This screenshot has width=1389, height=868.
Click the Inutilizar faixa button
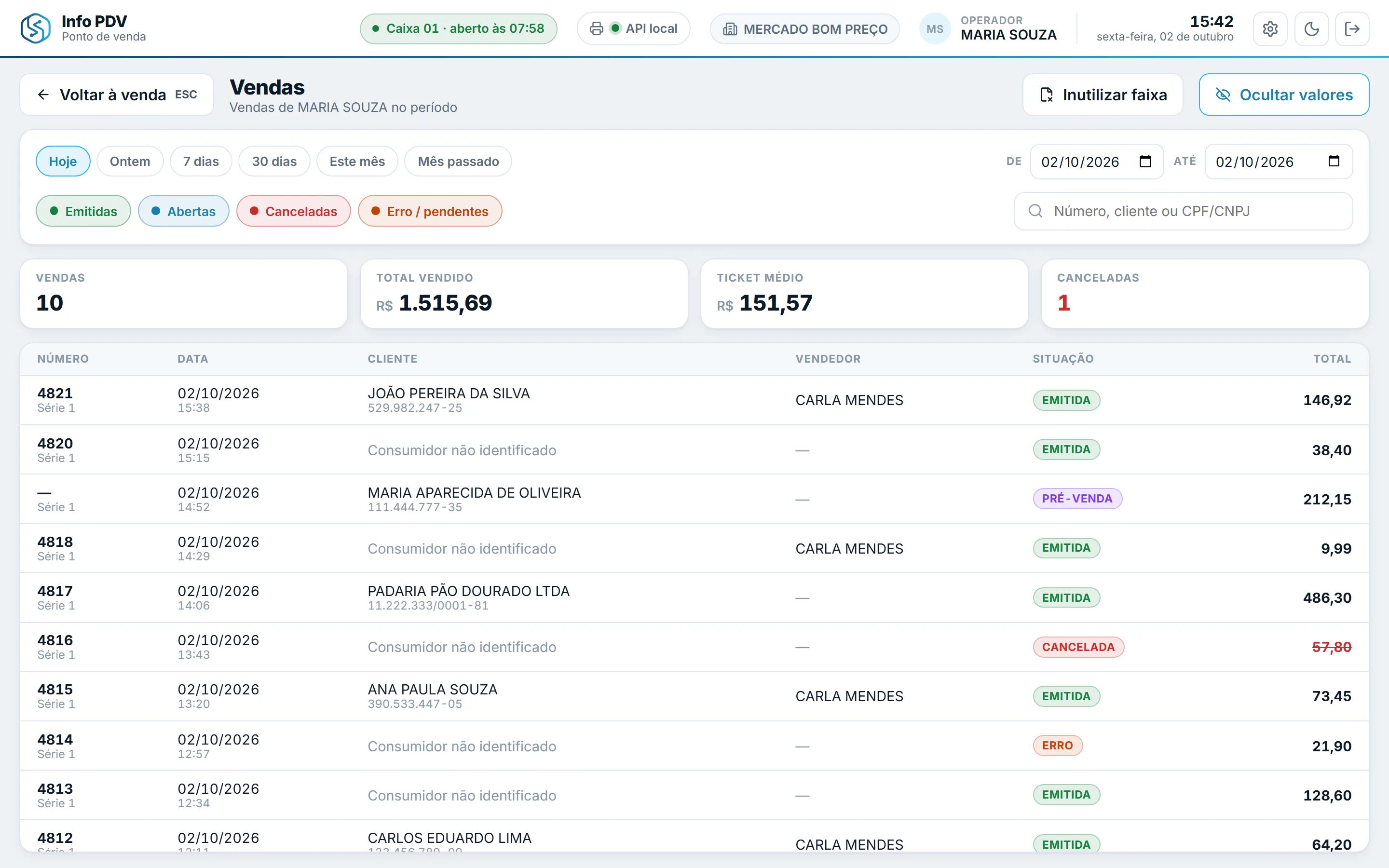pyautogui.click(x=1103, y=95)
